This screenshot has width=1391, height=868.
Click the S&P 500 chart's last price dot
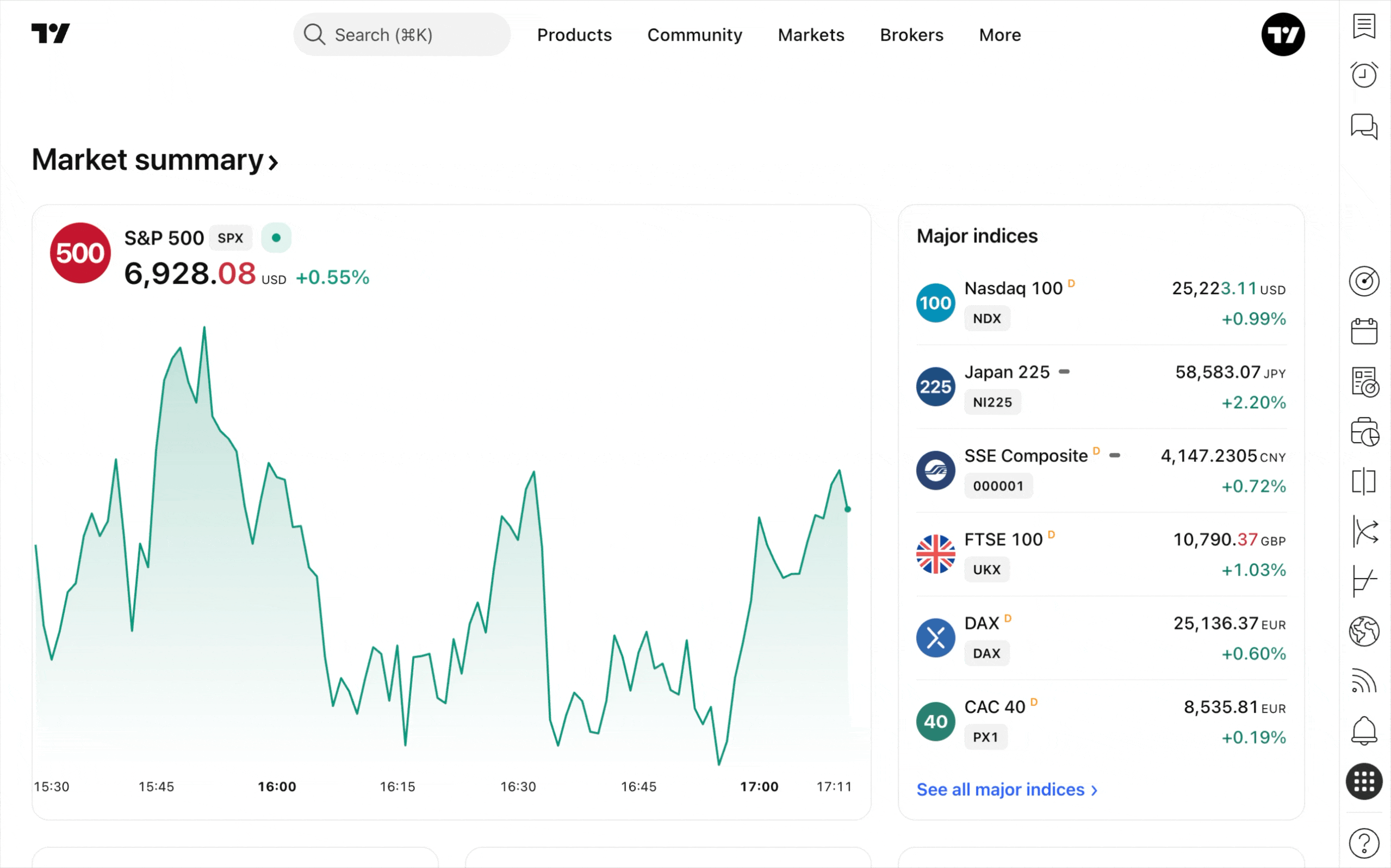click(x=848, y=509)
